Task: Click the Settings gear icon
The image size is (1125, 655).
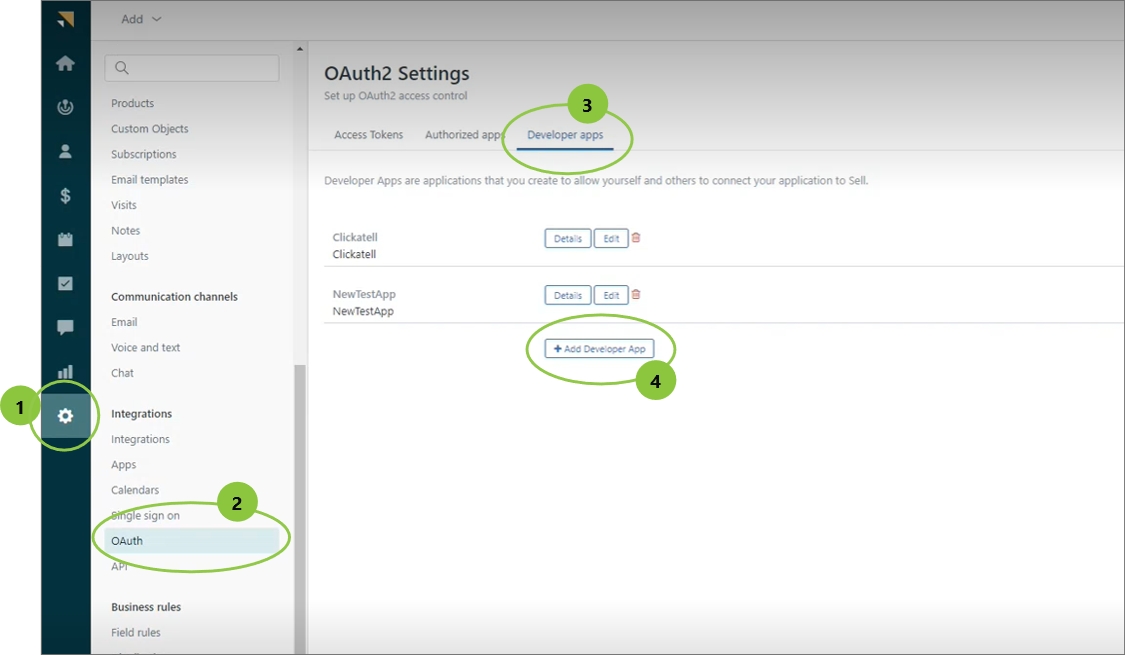Action: [x=65, y=416]
